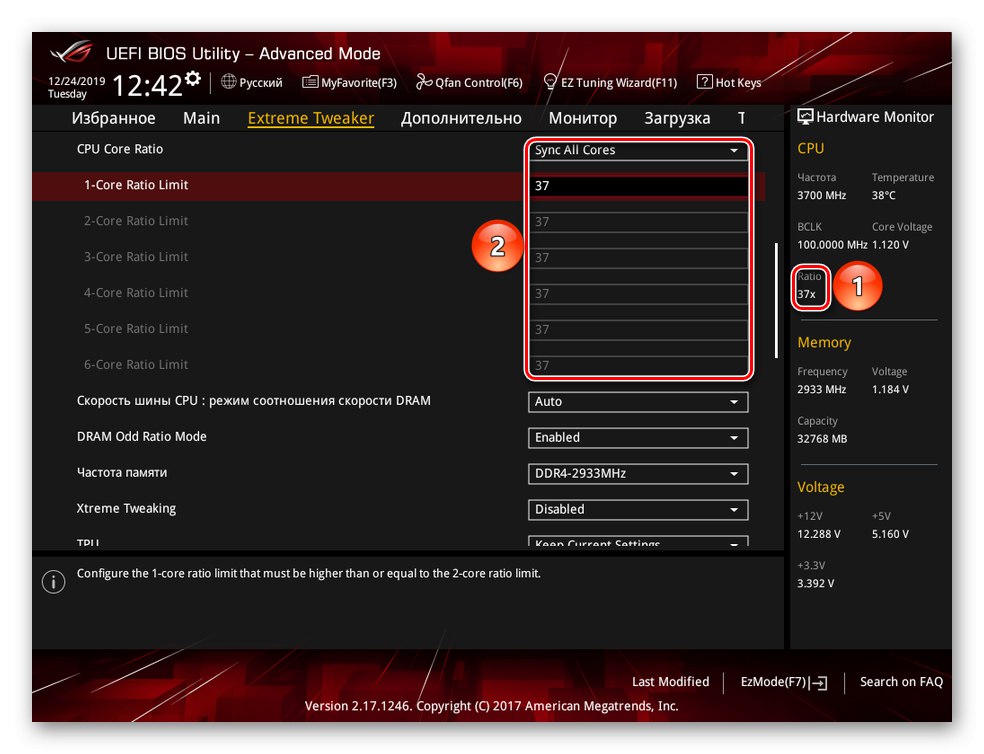
Task: Click 5-Core Ratio Limit value field
Action: [x=638, y=330]
